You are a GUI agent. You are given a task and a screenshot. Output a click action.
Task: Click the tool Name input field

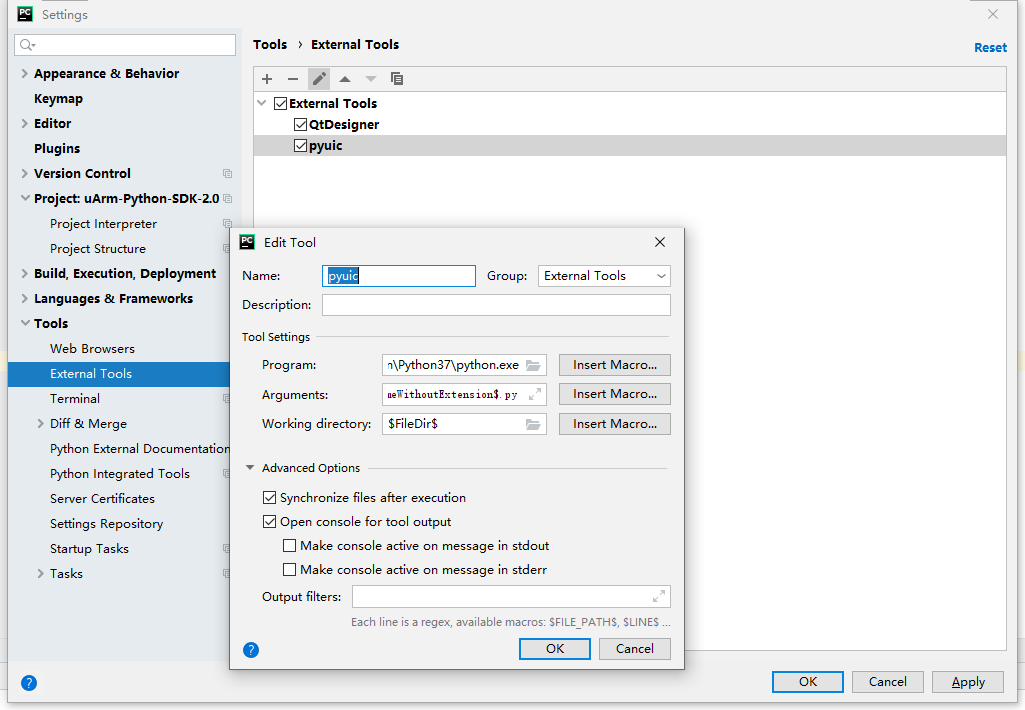pyautogui.click(x=399, y=276)
